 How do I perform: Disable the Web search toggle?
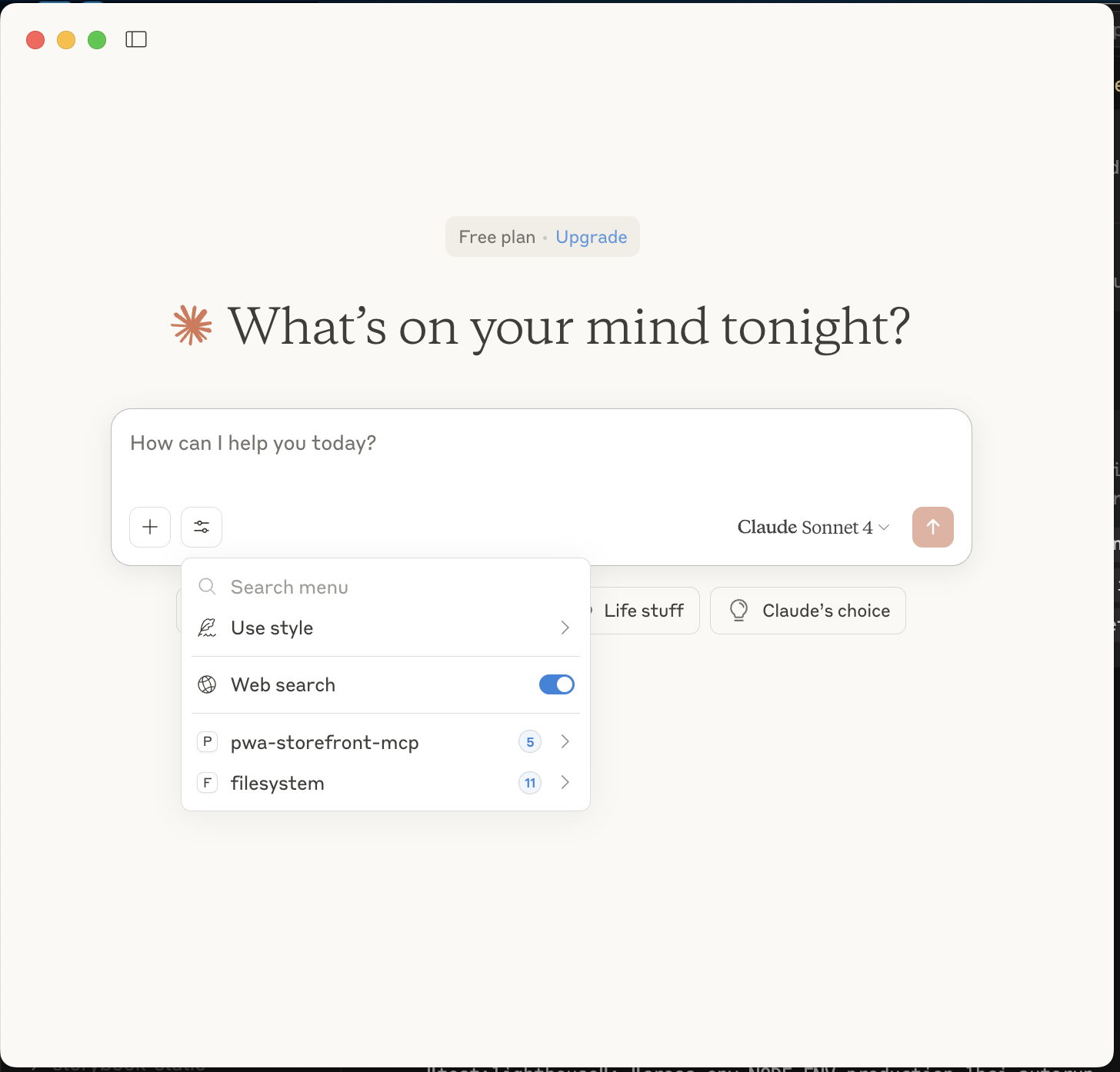[555, 684]
